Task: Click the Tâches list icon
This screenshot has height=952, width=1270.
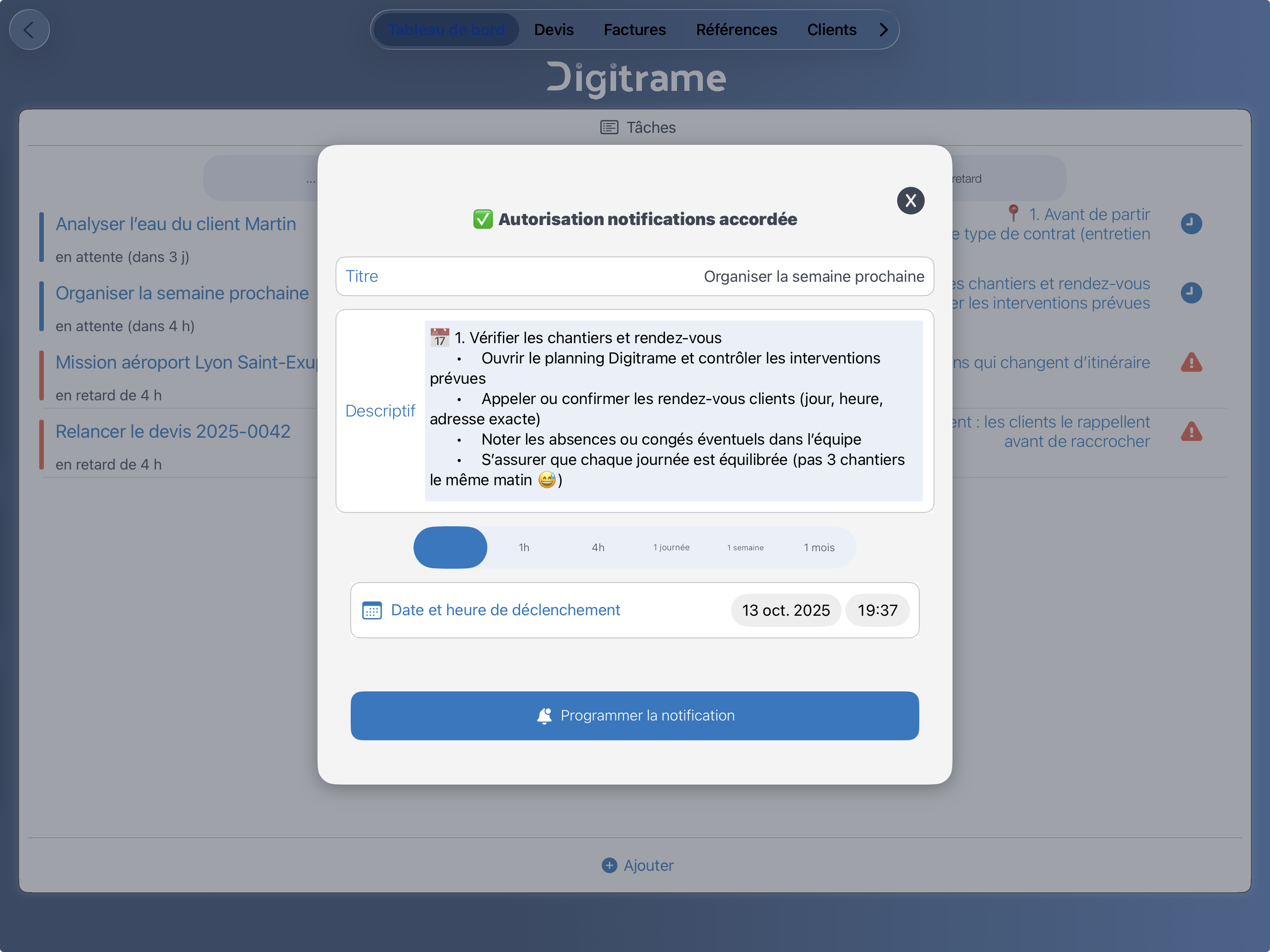Action: point(609,127)
